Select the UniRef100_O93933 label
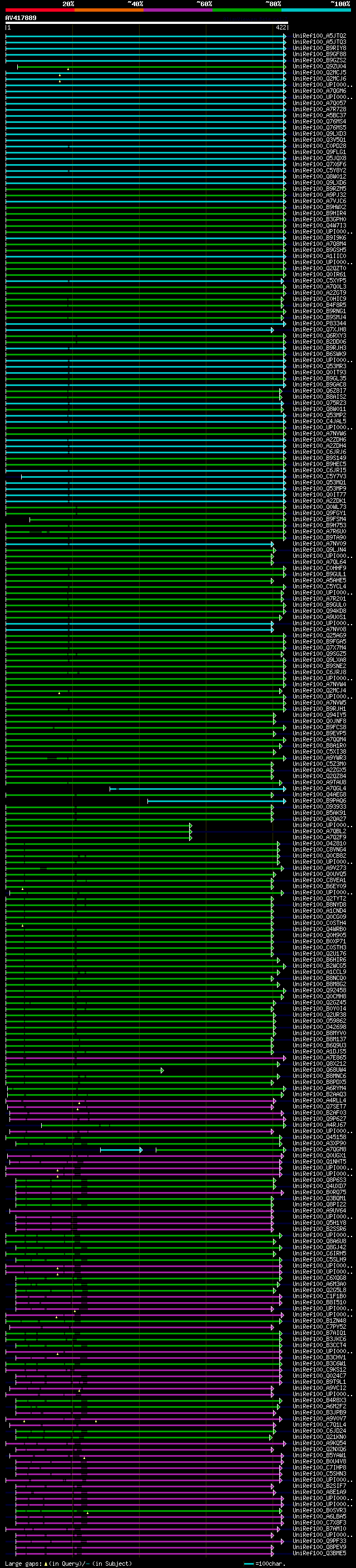Viewport: 356px width, 1568px height. 319,807
